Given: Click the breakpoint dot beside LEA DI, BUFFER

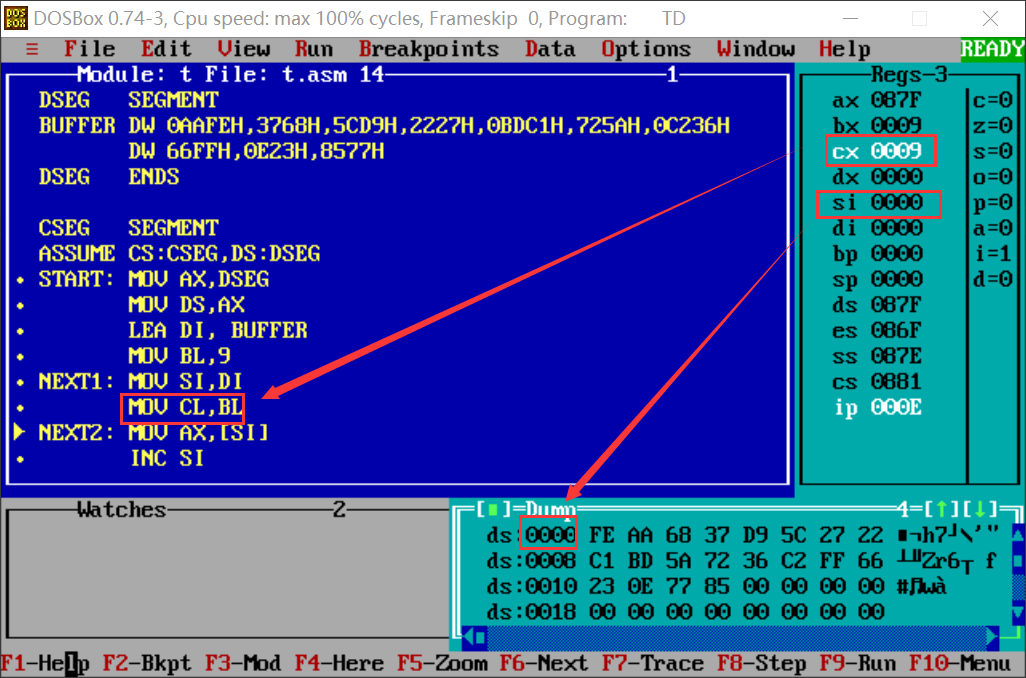Looking at the screenshot, I should (x=20, y=331).
